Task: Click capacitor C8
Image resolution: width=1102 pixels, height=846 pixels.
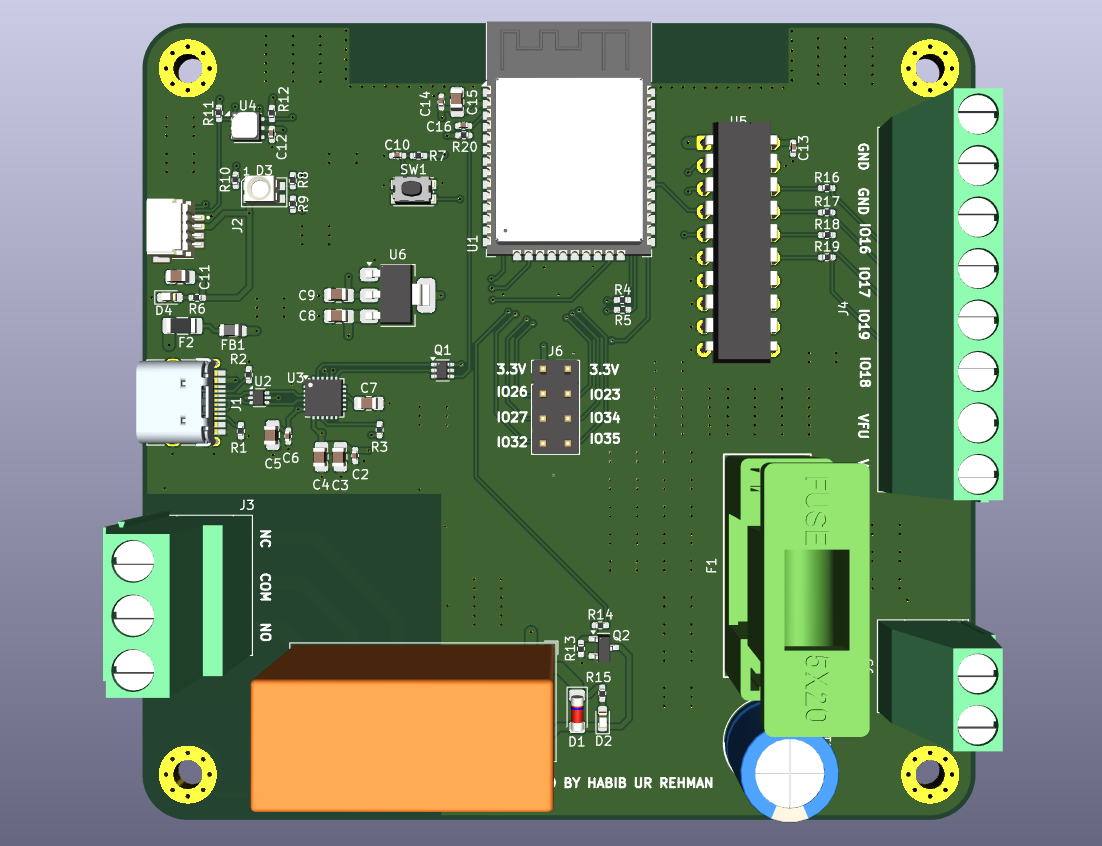Action: pos(339,316)
